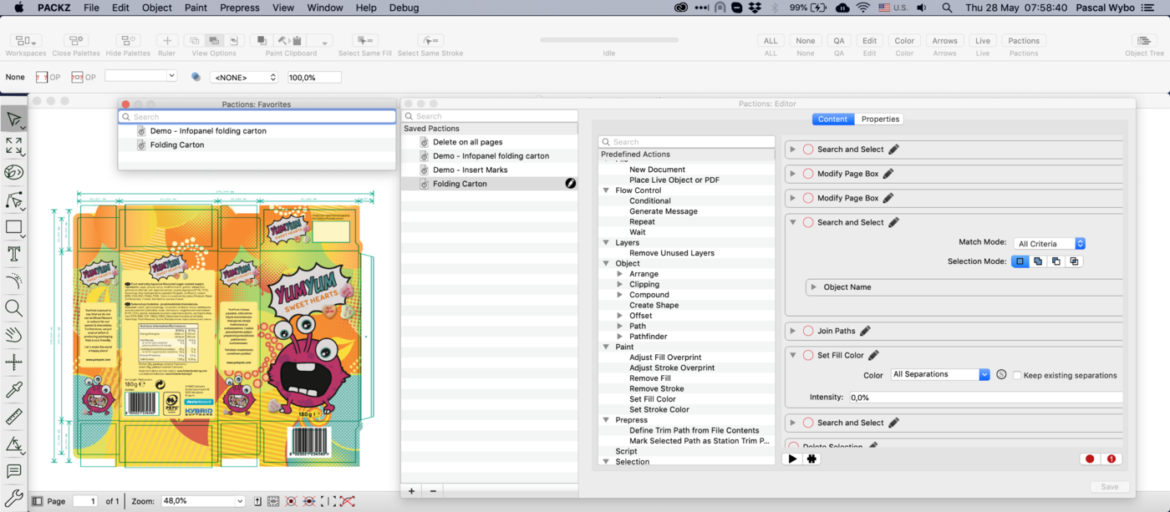Viewport: 1170px width, 512px height.
Task: Select the Ruler measure tool
Action: point(13,416)
